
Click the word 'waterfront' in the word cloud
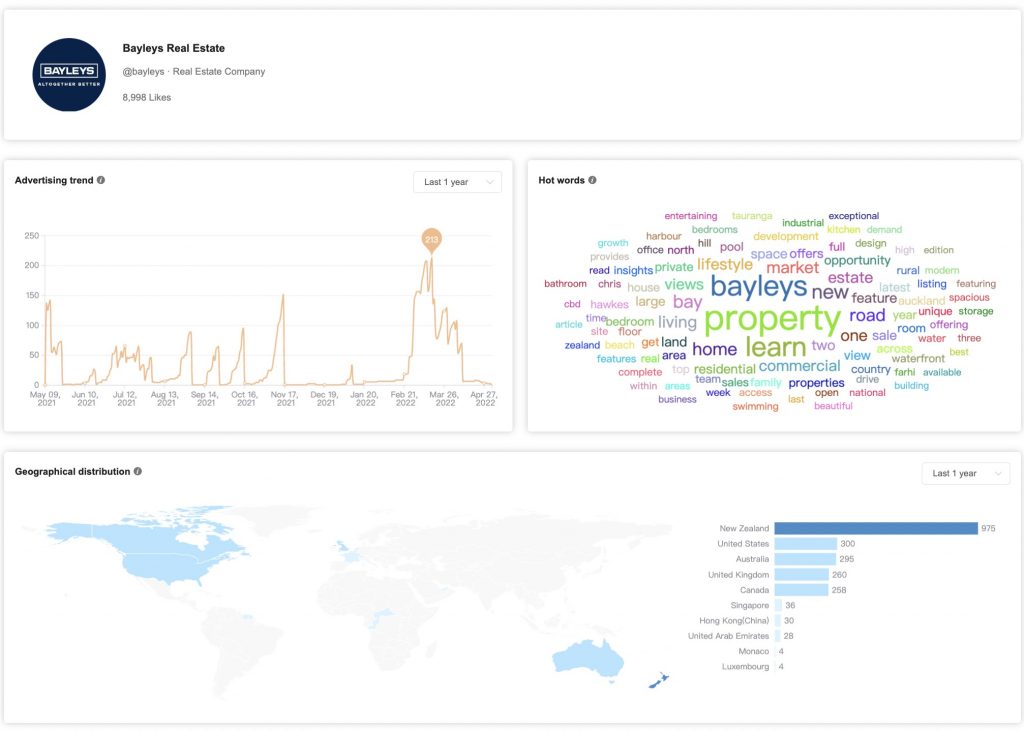coord(918,358)
